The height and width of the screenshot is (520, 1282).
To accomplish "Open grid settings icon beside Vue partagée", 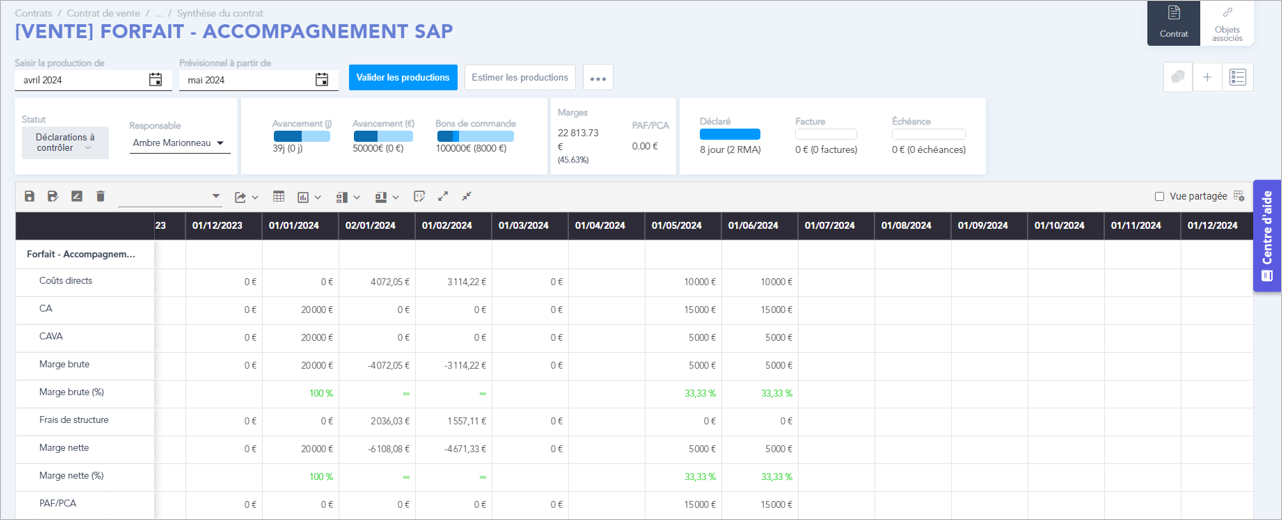I will [1239, 197].
